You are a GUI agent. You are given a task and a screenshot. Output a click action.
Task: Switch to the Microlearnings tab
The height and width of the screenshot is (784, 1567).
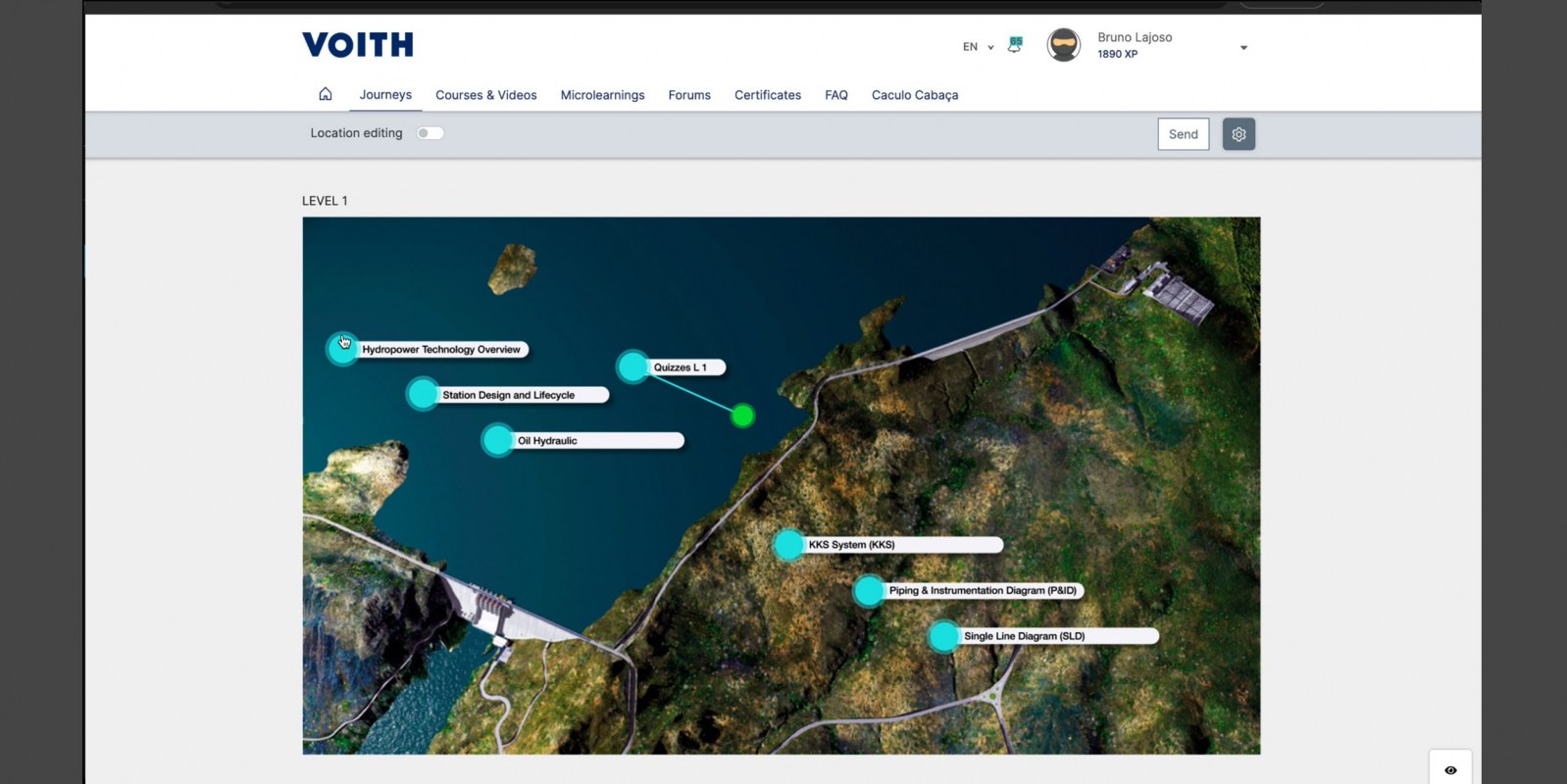click(x=602, y=95)
